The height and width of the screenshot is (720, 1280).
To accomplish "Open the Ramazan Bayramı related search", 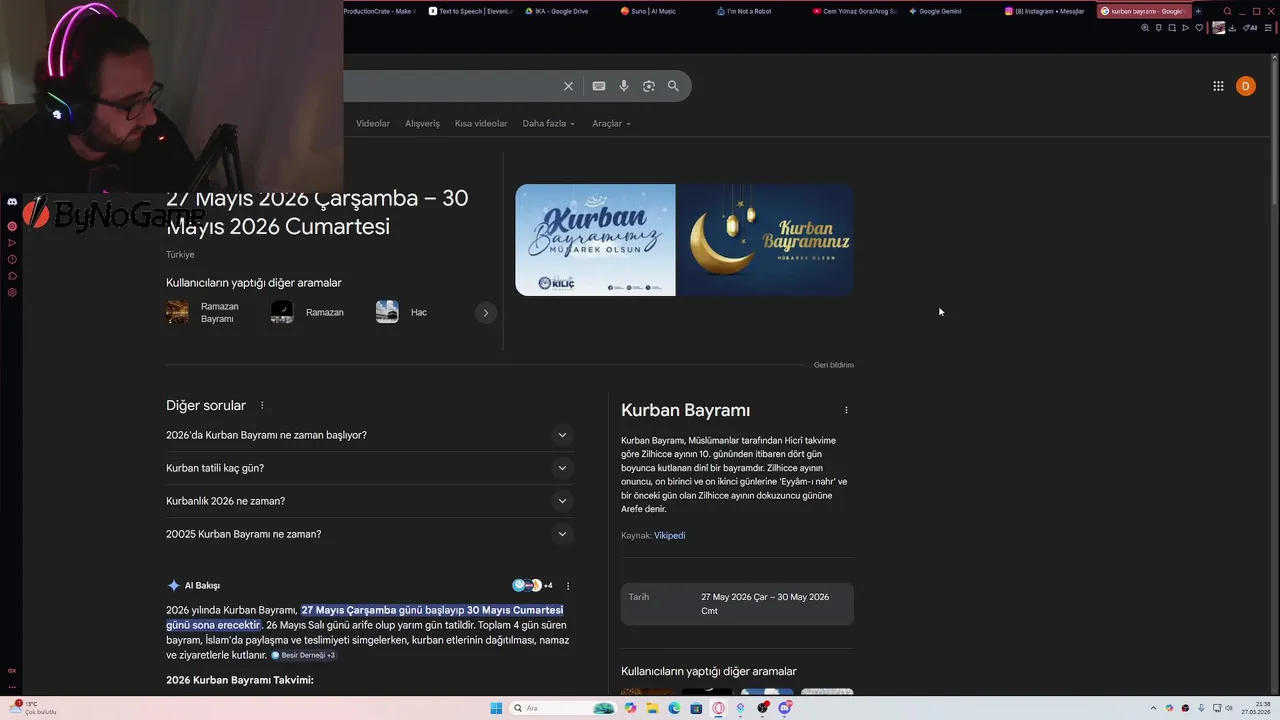I will [x=204, y=313].
